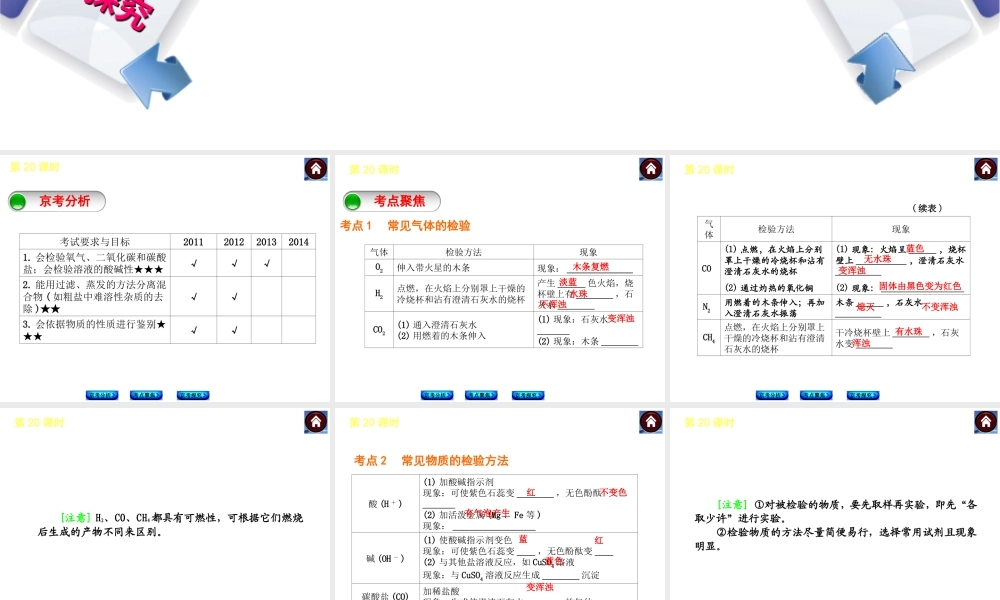
Task: Click the home icon on the (续表) slide
Action: tap(986, 169)
